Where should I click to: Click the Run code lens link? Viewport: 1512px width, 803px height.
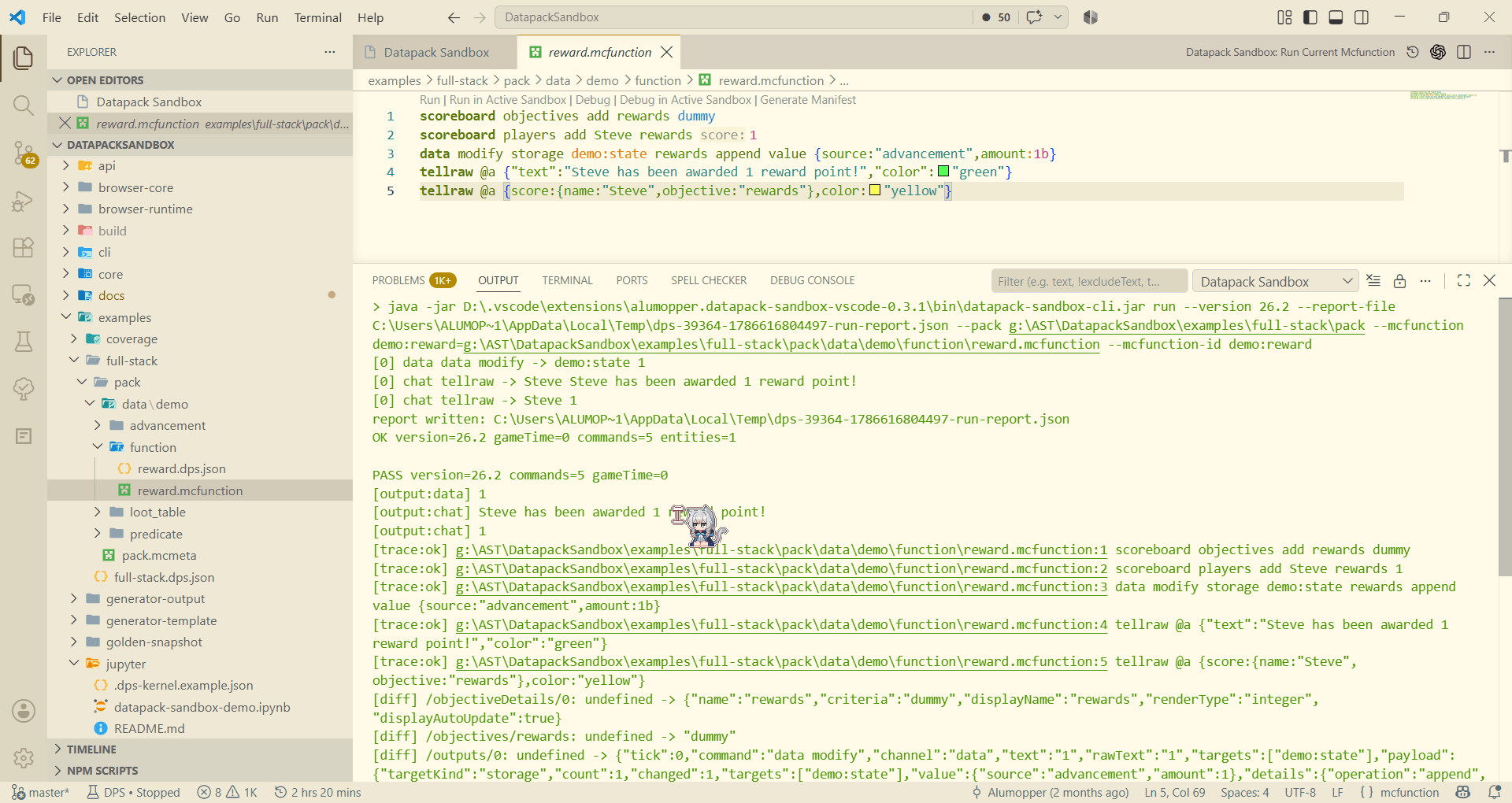tap(430, 100)
